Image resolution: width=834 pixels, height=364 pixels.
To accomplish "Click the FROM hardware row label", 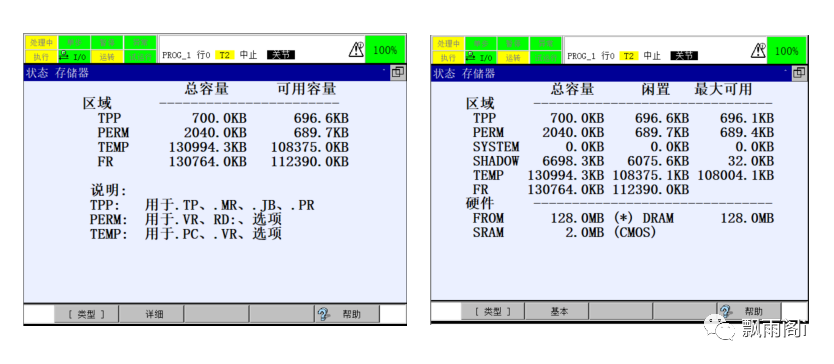I will pos(488,218).
